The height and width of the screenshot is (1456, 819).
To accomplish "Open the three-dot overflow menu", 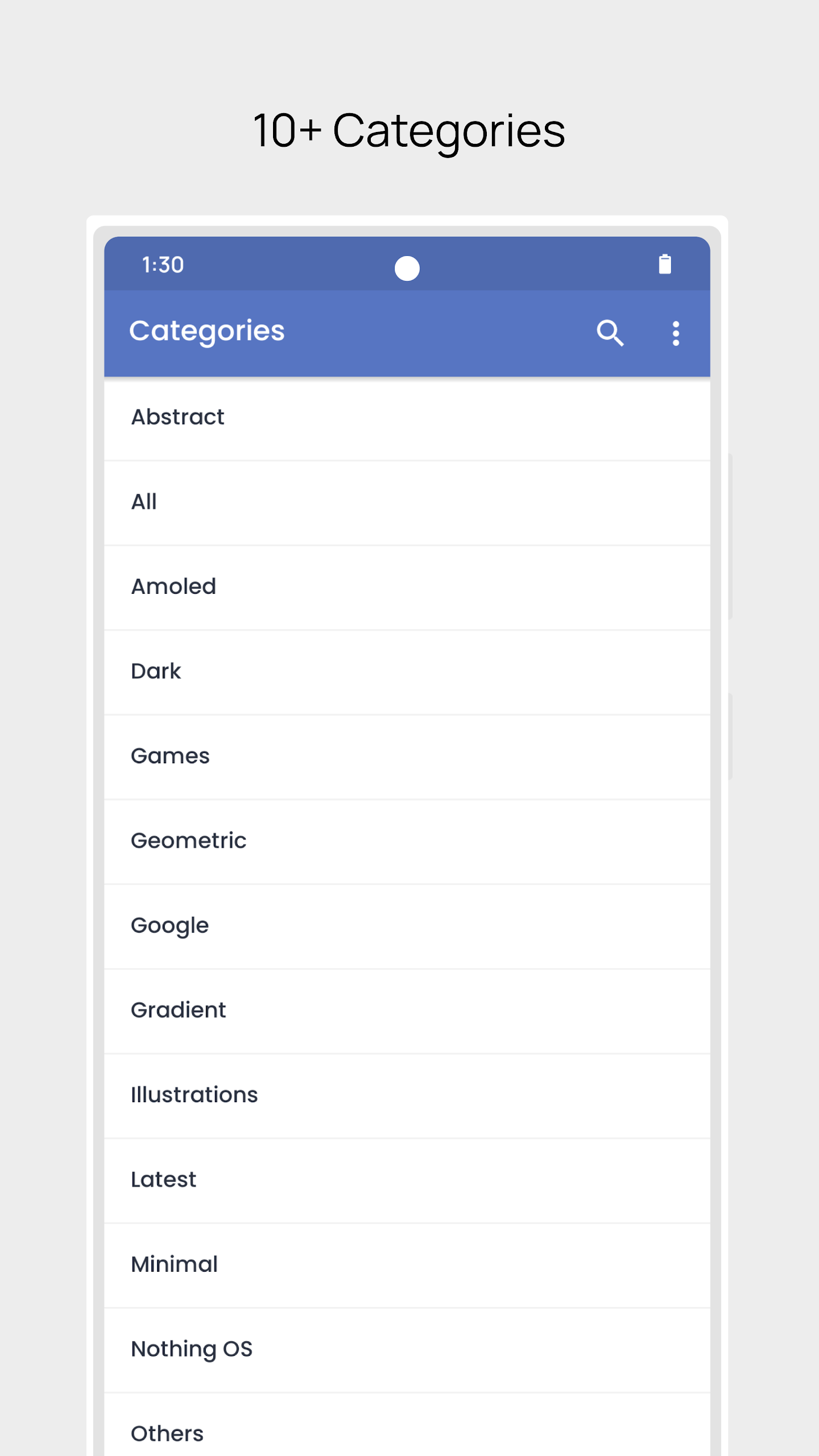I will click(x=676, y=333).
